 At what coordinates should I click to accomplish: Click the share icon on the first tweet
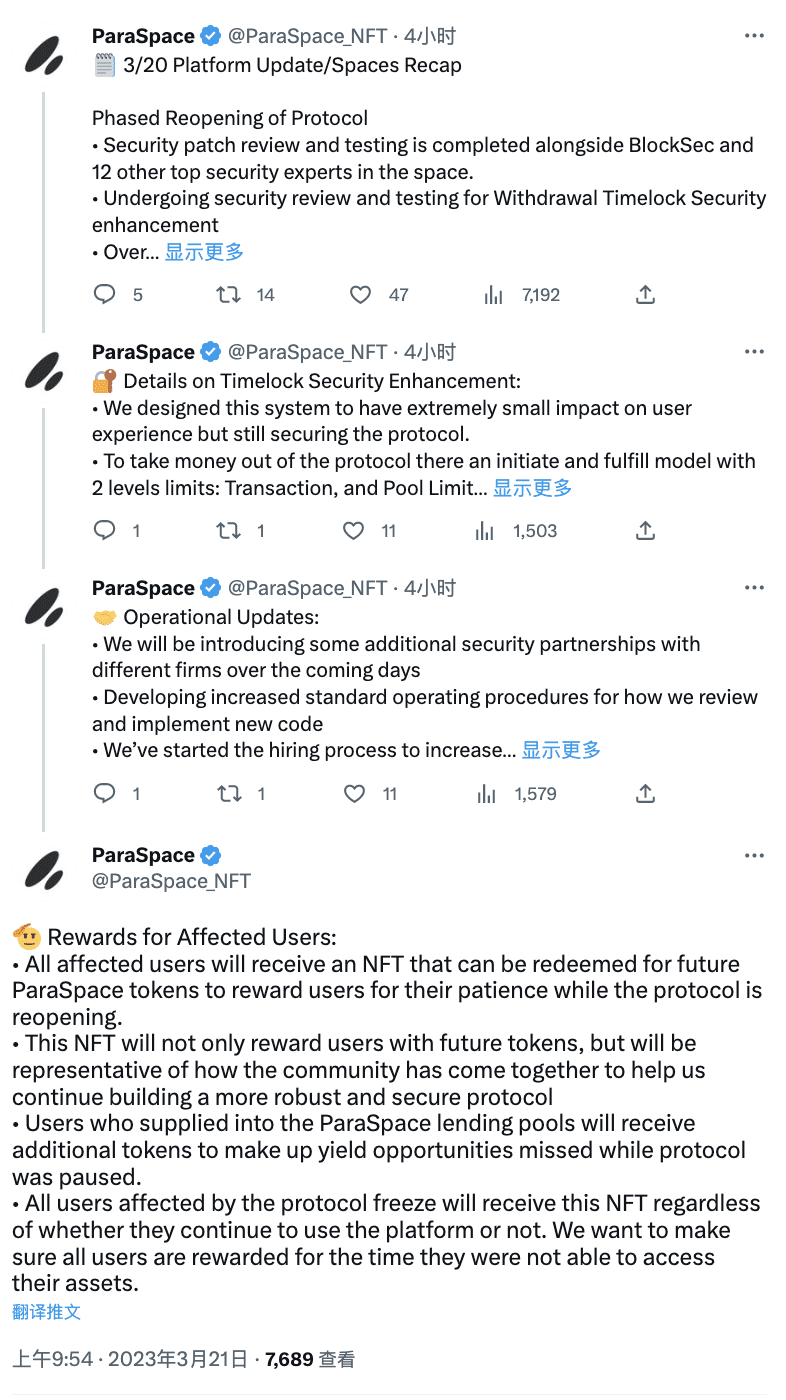pyautogui.click(x=645, y=294)
